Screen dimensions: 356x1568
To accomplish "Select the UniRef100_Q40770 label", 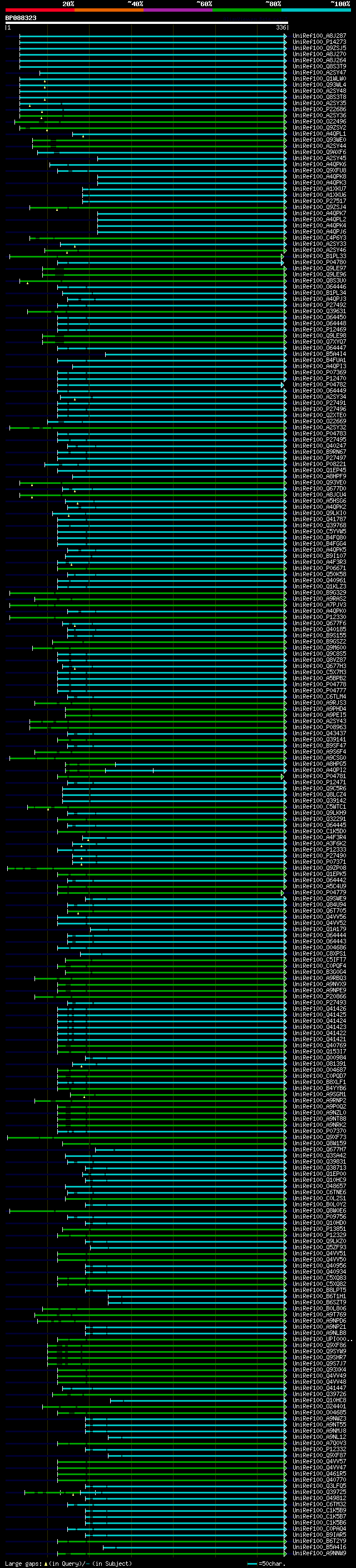I will coord(319,1479).
